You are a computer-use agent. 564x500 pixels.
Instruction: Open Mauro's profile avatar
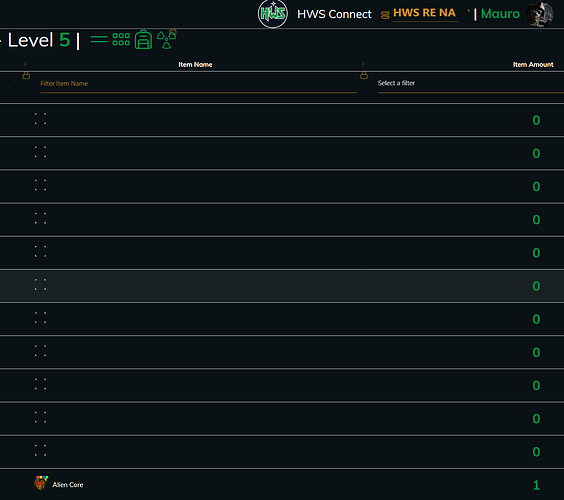pos(540,14)
